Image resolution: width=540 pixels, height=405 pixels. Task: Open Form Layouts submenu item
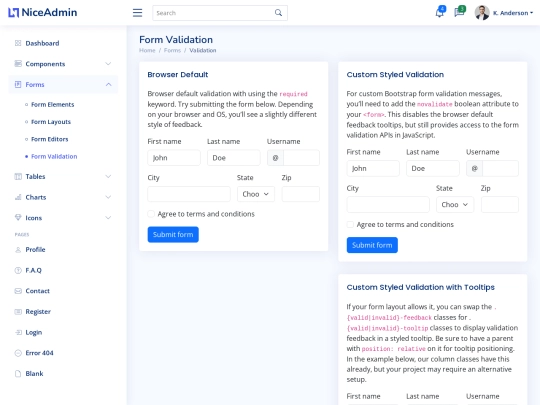pyautogui.click(x=51, y=122)
